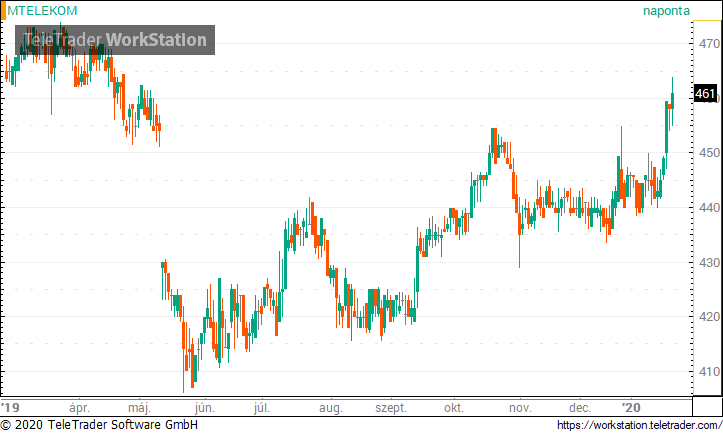Select the dec. month marker

[x=580, y=408]
